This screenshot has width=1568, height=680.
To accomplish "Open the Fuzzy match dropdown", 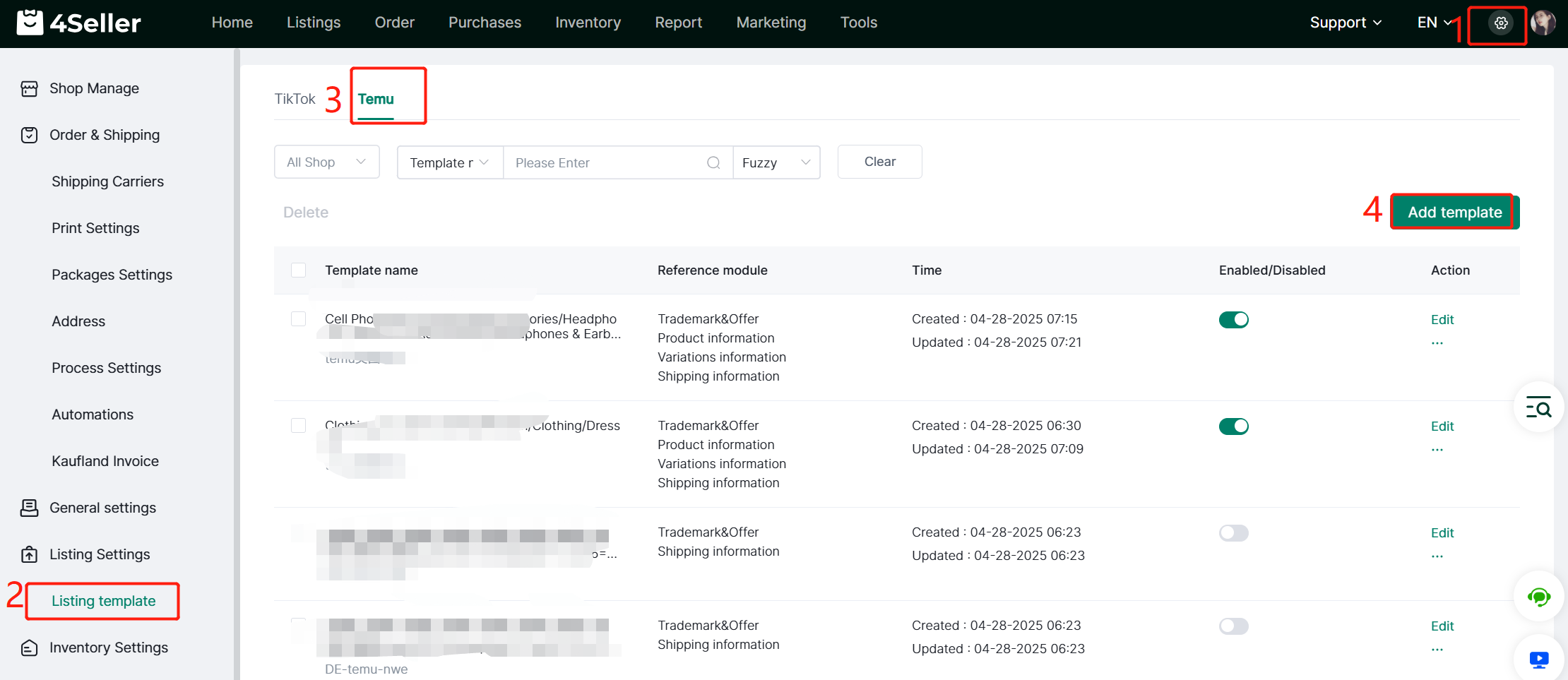I will (776, 162).
